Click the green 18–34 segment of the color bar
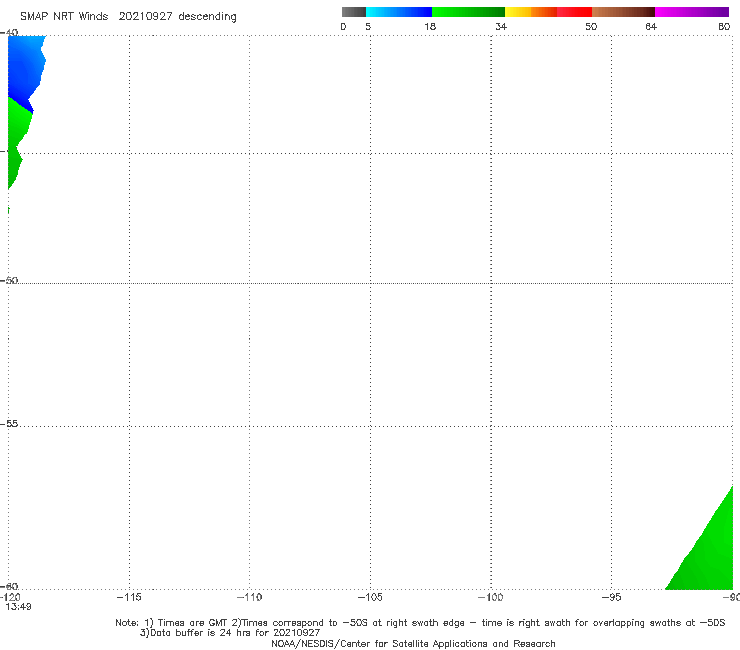The height and width of the screenshot is (650, 740). [x=468, y=12]
